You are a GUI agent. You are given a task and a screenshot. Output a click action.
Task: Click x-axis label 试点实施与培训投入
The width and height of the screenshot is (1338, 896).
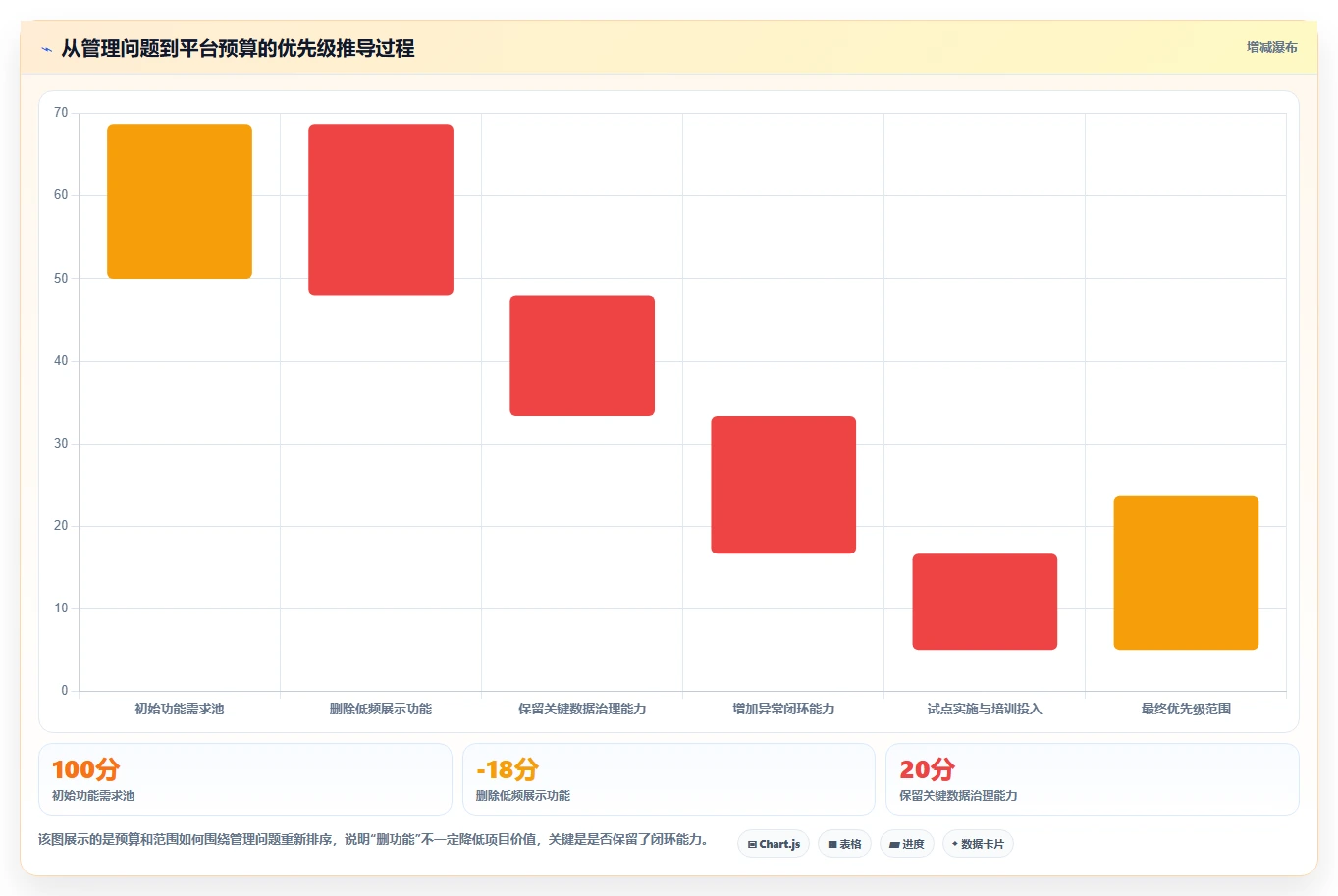tap(985, 709)
